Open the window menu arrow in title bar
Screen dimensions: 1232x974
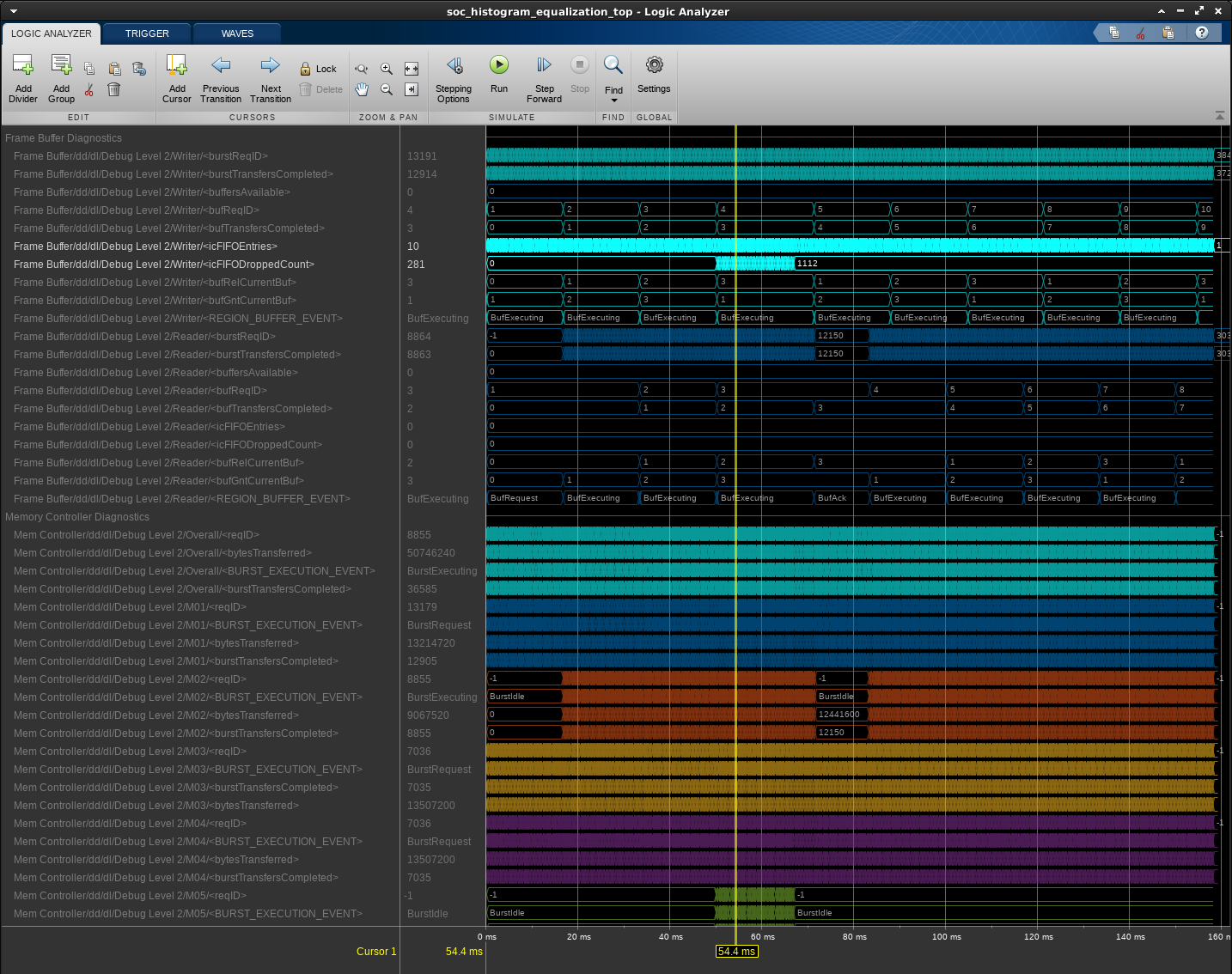pos(14,11)
